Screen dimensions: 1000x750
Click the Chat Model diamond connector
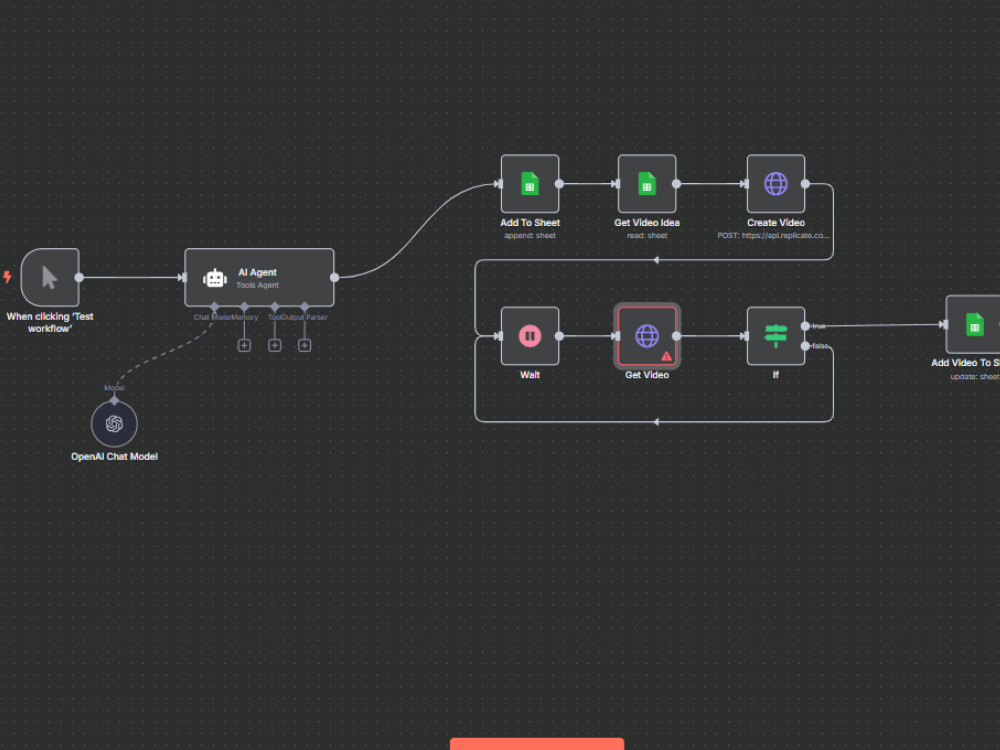coord(214,307)
